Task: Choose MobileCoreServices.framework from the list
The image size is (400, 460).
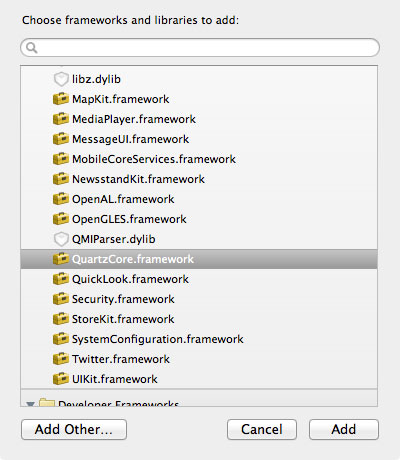Action: click(199, 159)
